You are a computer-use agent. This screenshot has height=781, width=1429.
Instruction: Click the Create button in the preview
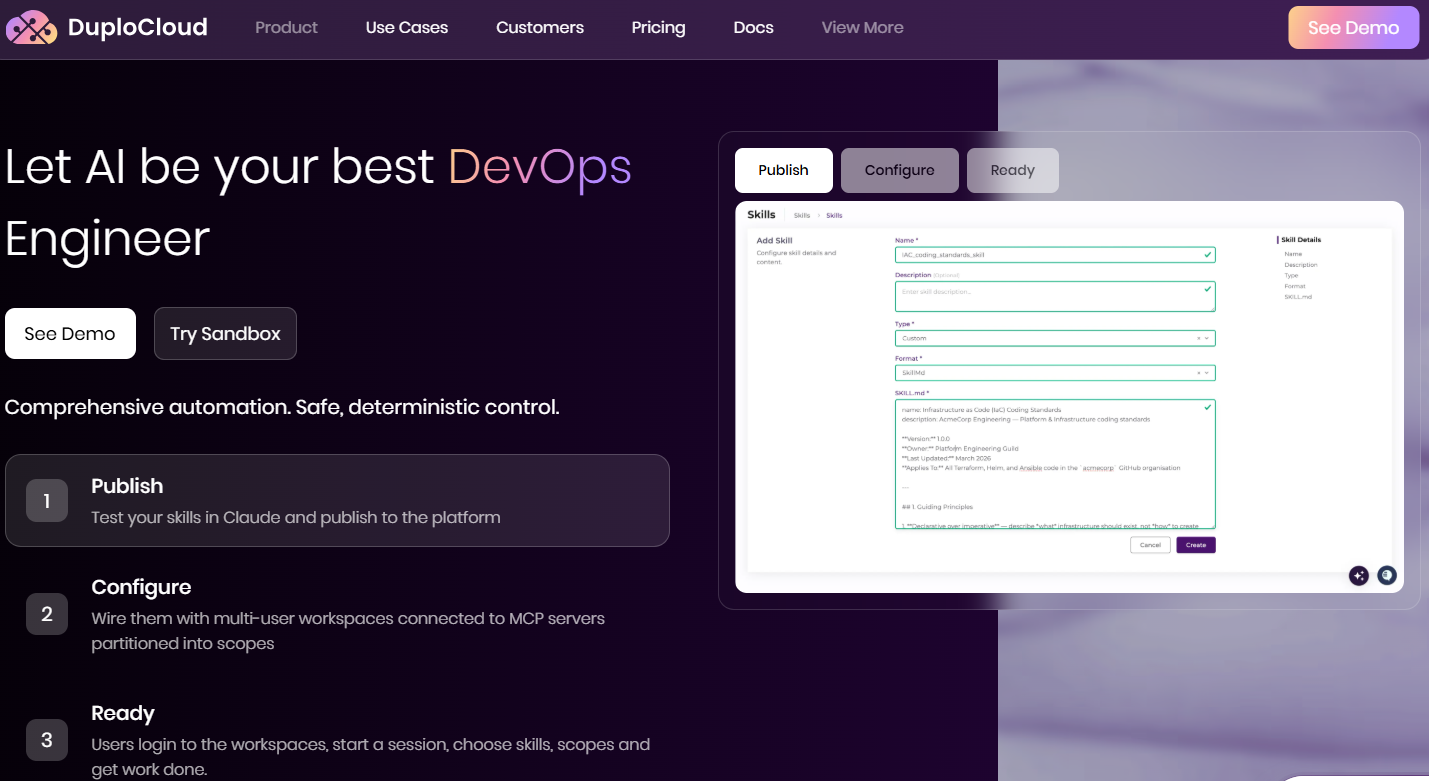pyautogui.click(x=1195, y=545)
